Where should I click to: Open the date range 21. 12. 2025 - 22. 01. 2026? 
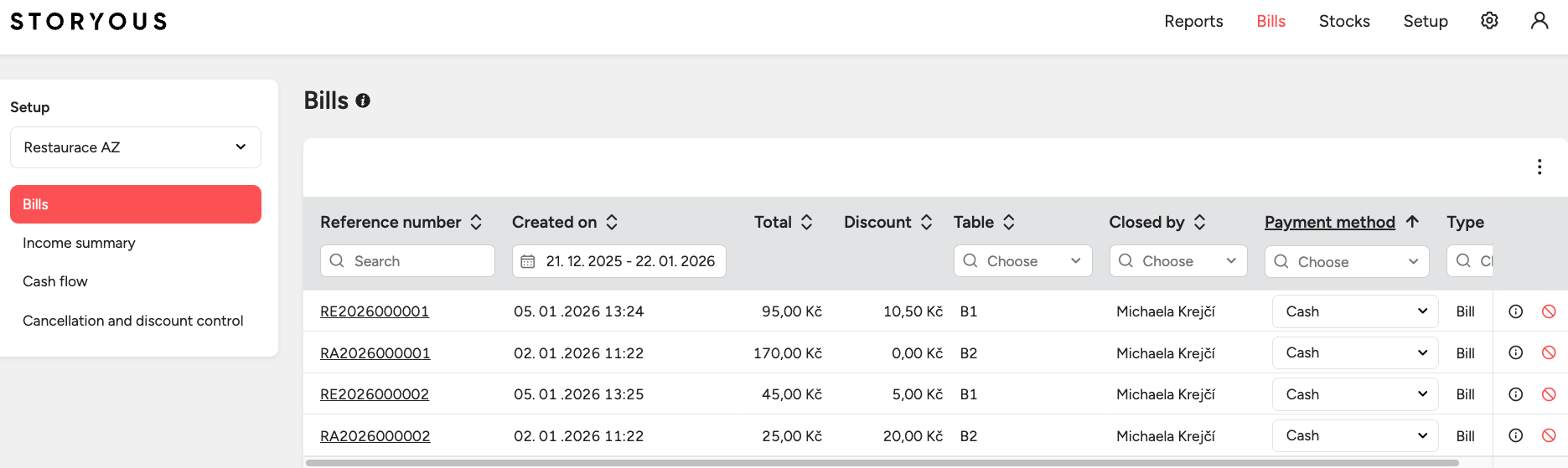619,261
